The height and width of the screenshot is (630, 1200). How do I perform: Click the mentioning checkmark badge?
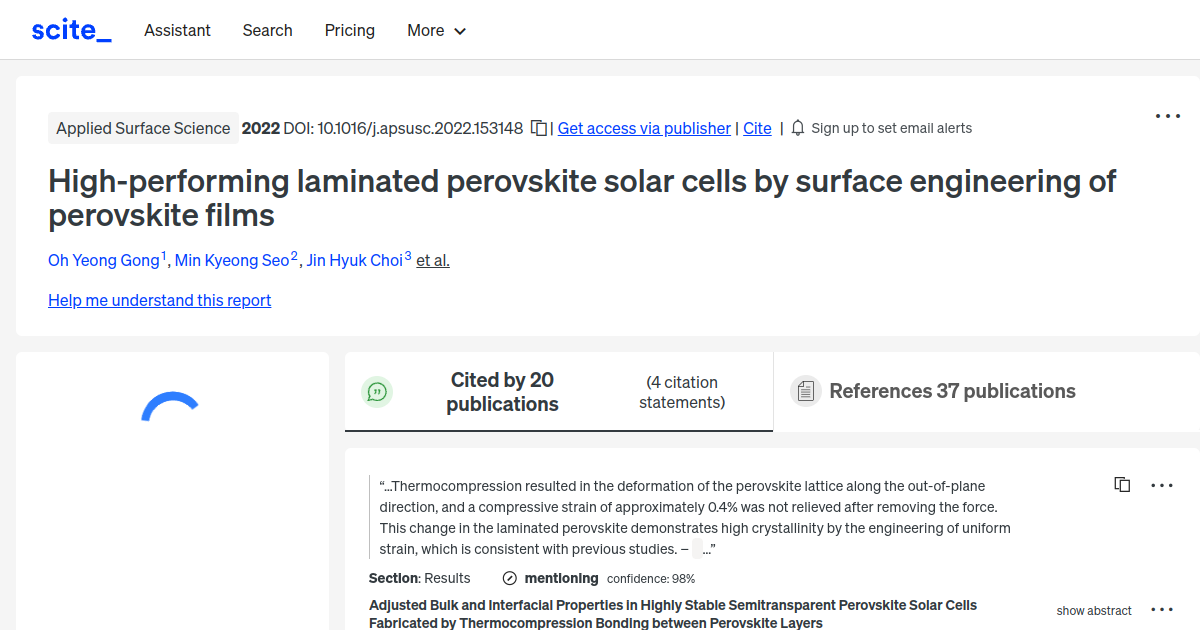click(x=509, y=578)
